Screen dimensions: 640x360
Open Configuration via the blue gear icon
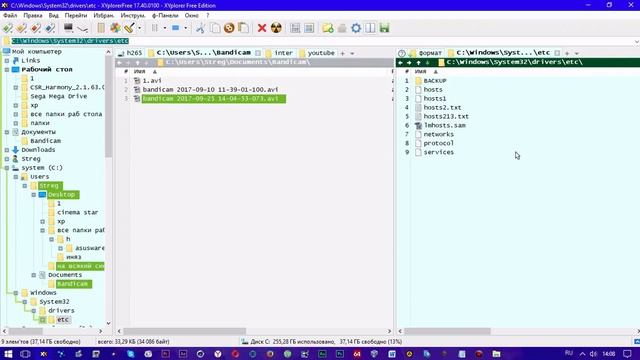(356, 28)
